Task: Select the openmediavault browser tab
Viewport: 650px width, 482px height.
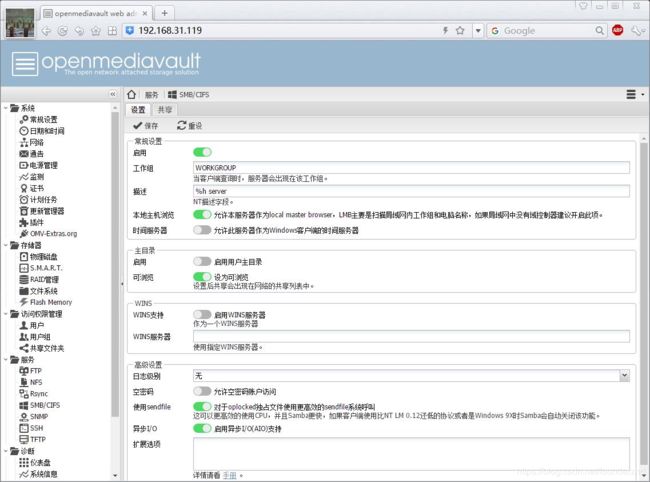Action: point(95,13)
